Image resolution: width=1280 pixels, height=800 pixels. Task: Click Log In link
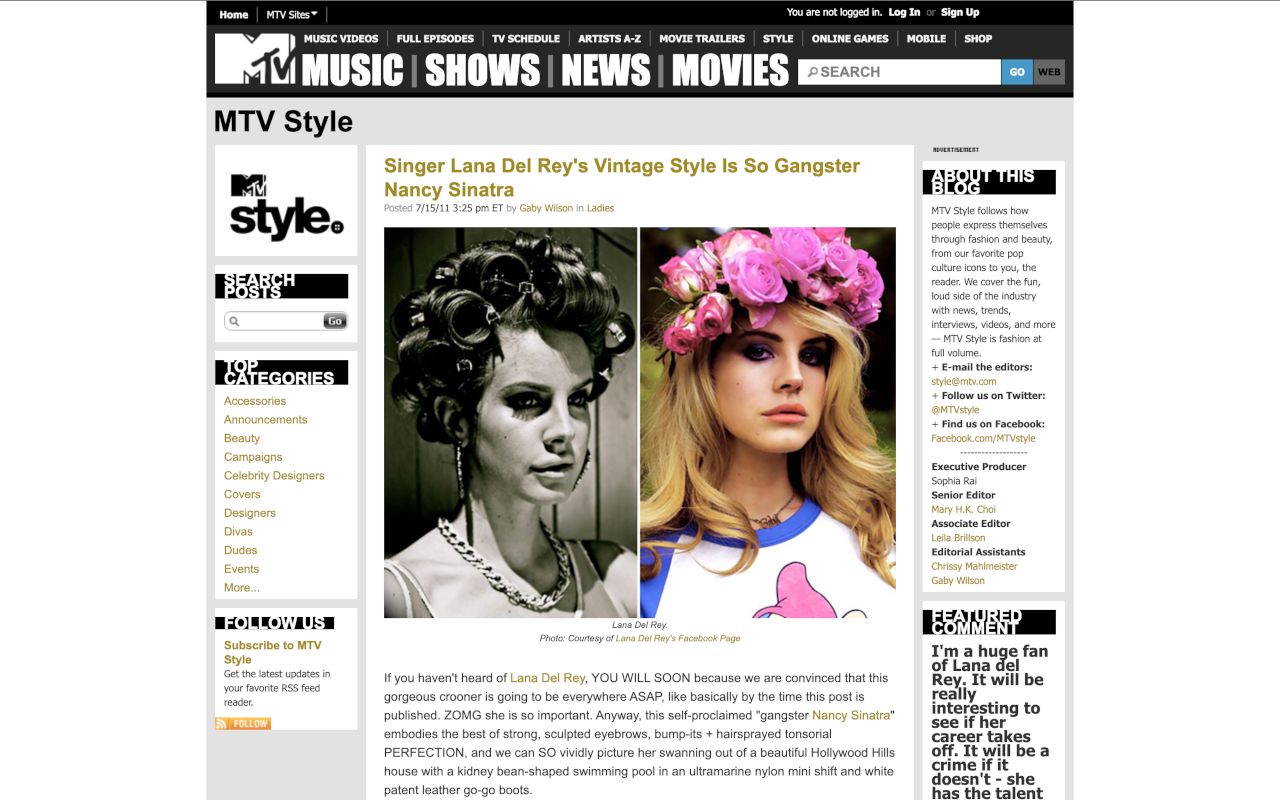tap(904, 12)
